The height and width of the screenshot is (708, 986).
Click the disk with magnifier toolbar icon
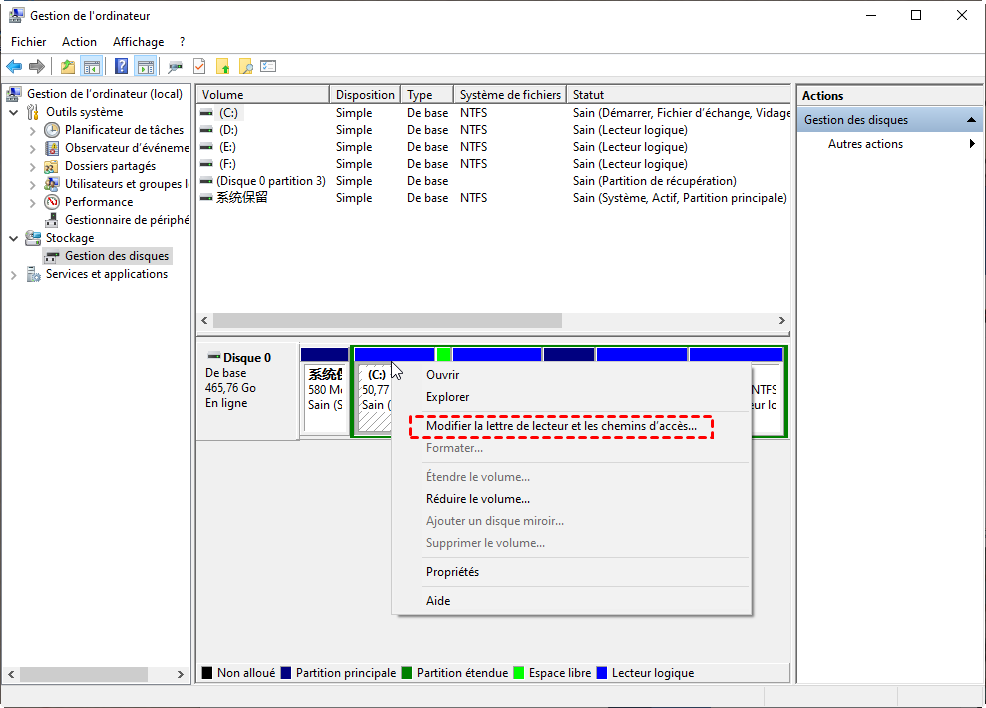175,66
